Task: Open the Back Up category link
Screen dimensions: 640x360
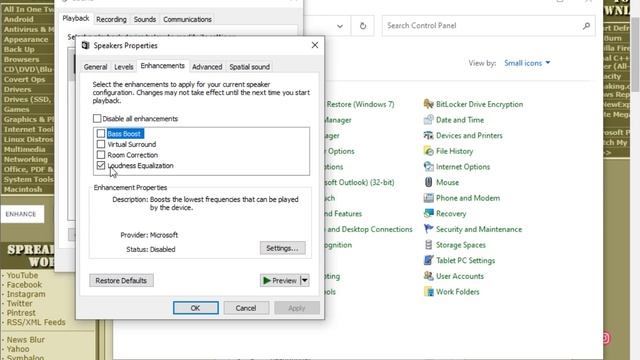Action: [19, 49]
